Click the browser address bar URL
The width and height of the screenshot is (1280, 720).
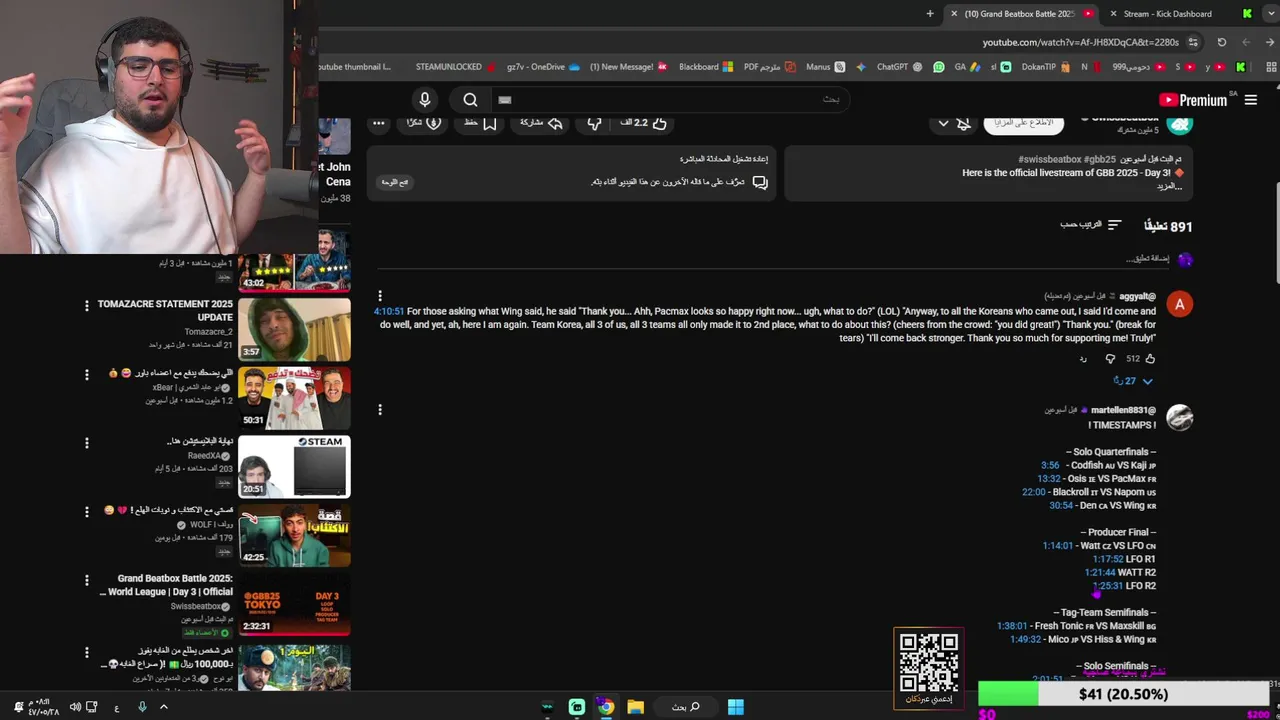pyautogui.click(x=1081, y=42)
